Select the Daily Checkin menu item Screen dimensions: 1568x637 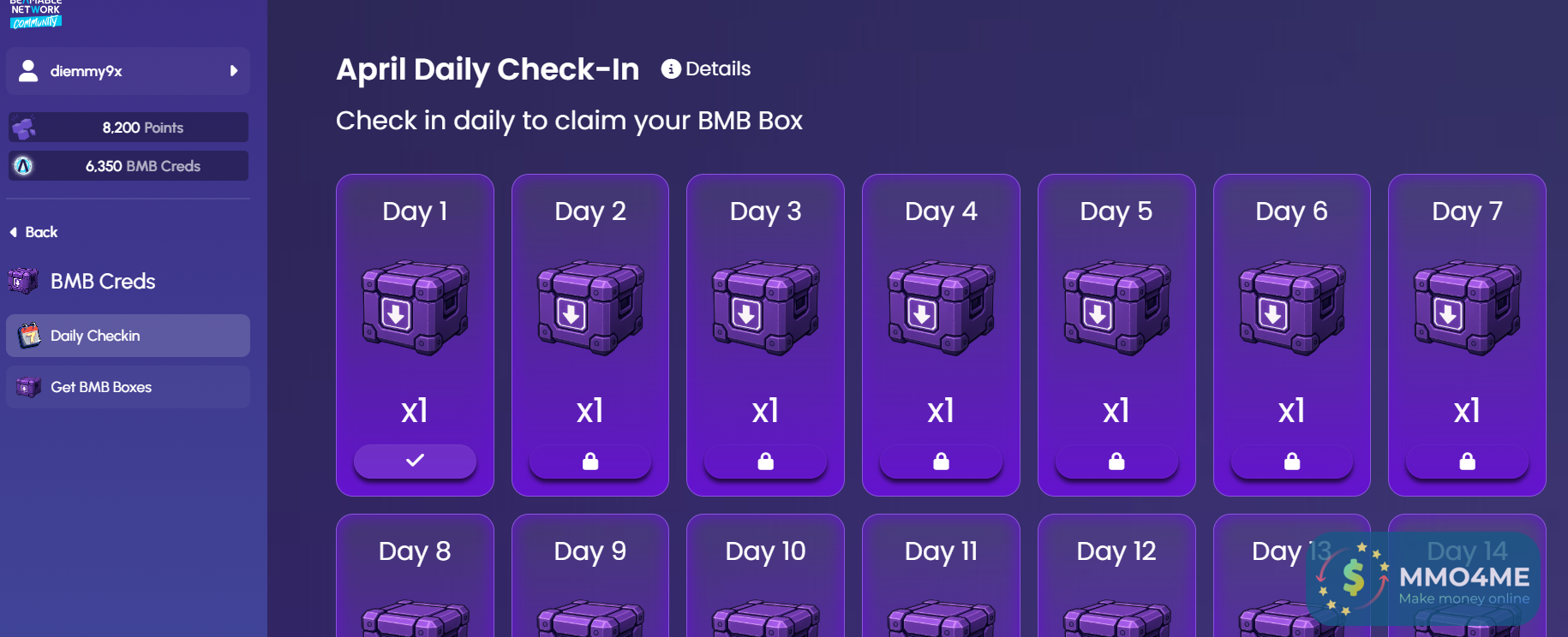(x=95, y=336)
